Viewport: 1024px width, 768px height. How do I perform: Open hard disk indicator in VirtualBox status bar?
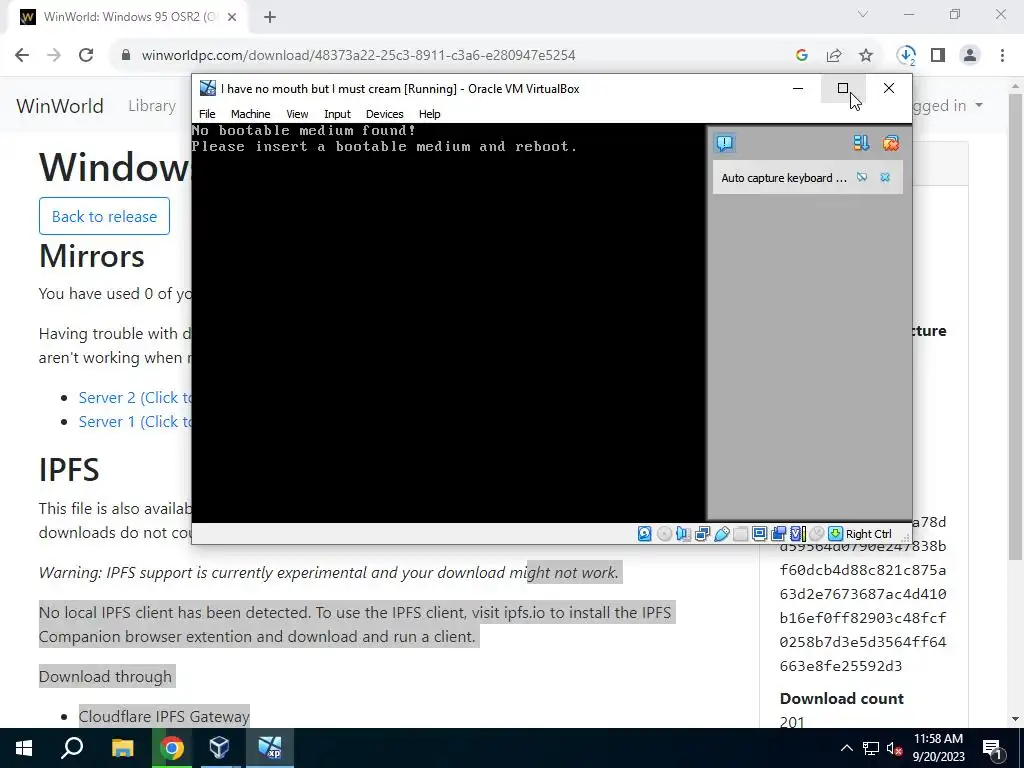tap(645, 534)
